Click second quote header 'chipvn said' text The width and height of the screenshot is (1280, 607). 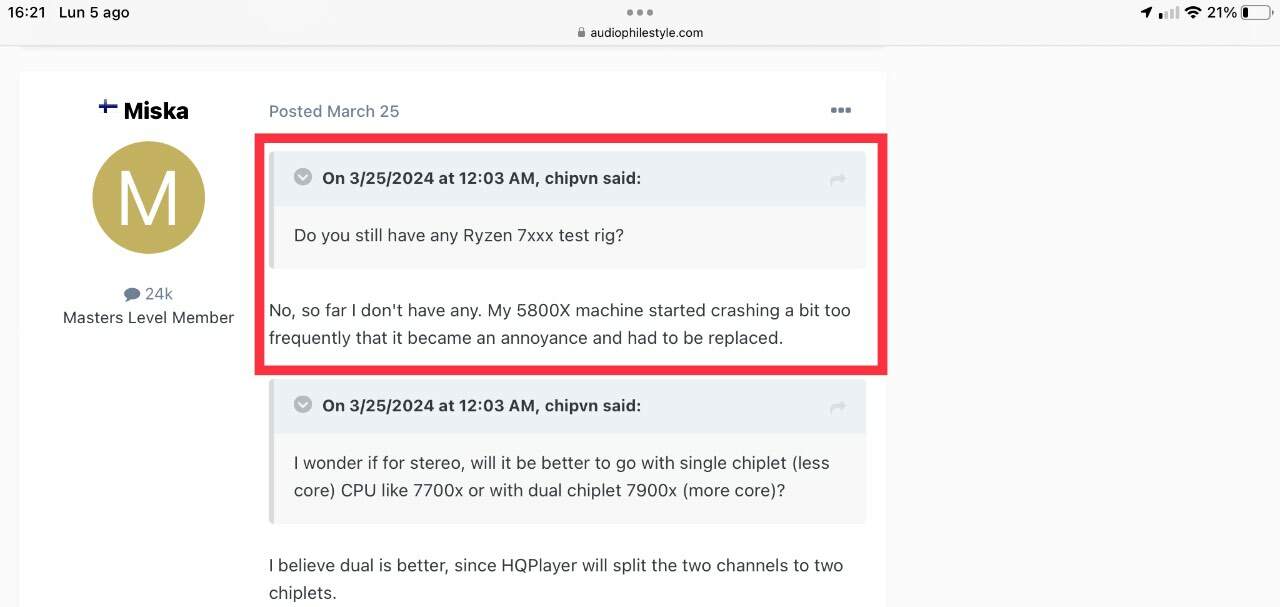point(593,405)
